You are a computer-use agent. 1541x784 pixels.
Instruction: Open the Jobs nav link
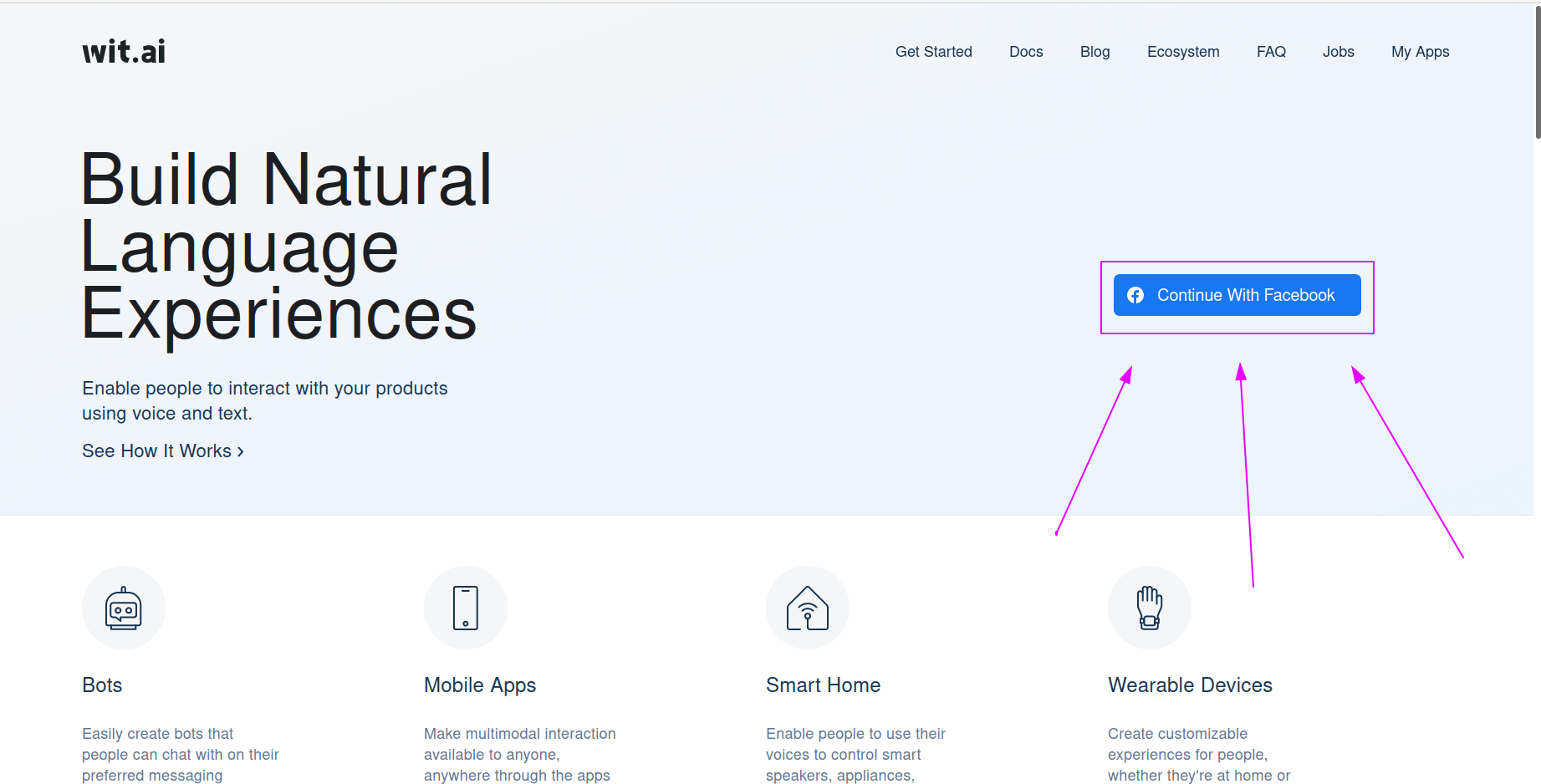point(1339,52)
